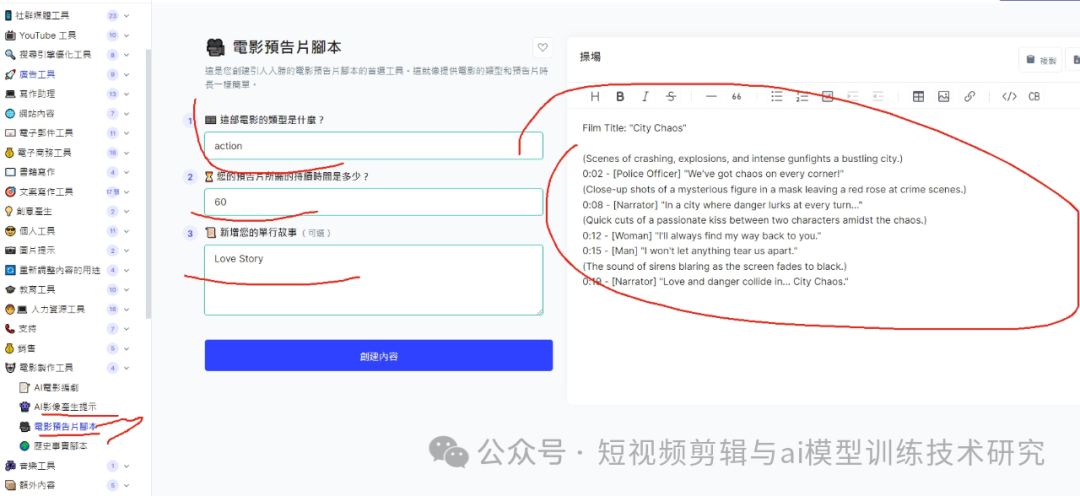Copy output with the 複製 button
The width and height of the screenshot is (1080, 496).
pos(1041,60)
